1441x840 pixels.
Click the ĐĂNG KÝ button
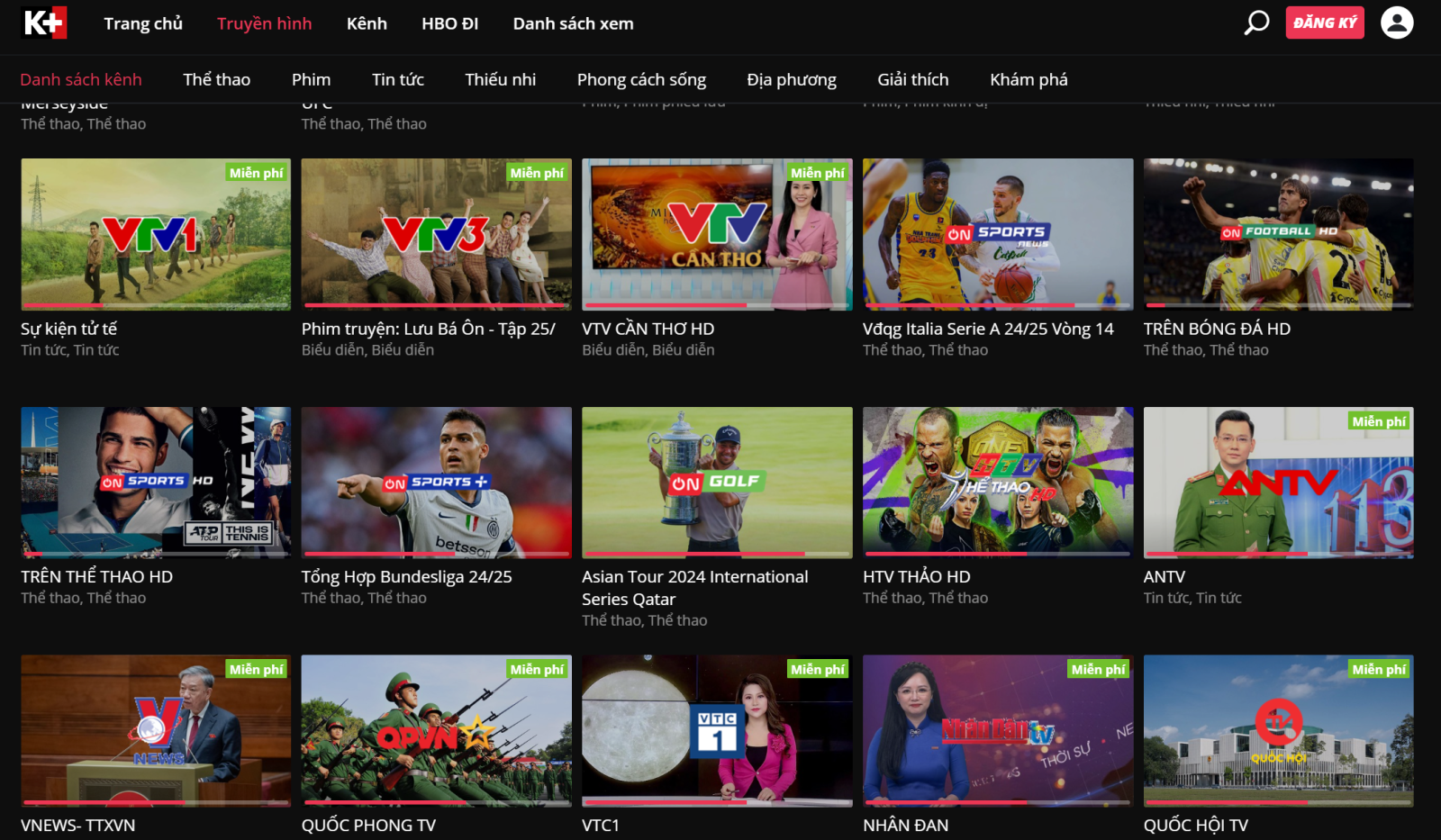pyautogui.click(x=1324, y=23)
